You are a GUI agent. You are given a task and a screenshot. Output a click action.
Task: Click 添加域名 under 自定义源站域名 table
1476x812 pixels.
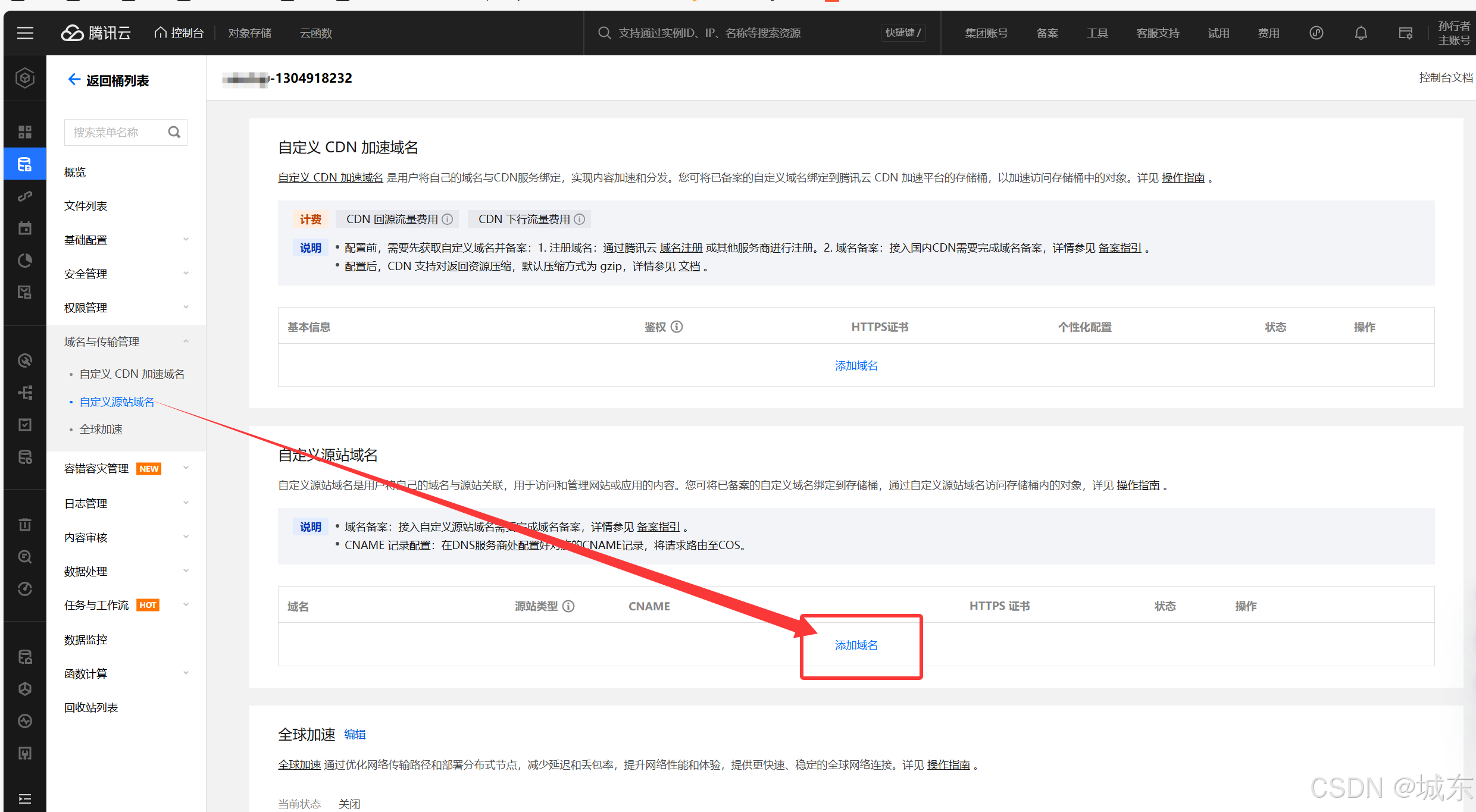click(856, 645)
